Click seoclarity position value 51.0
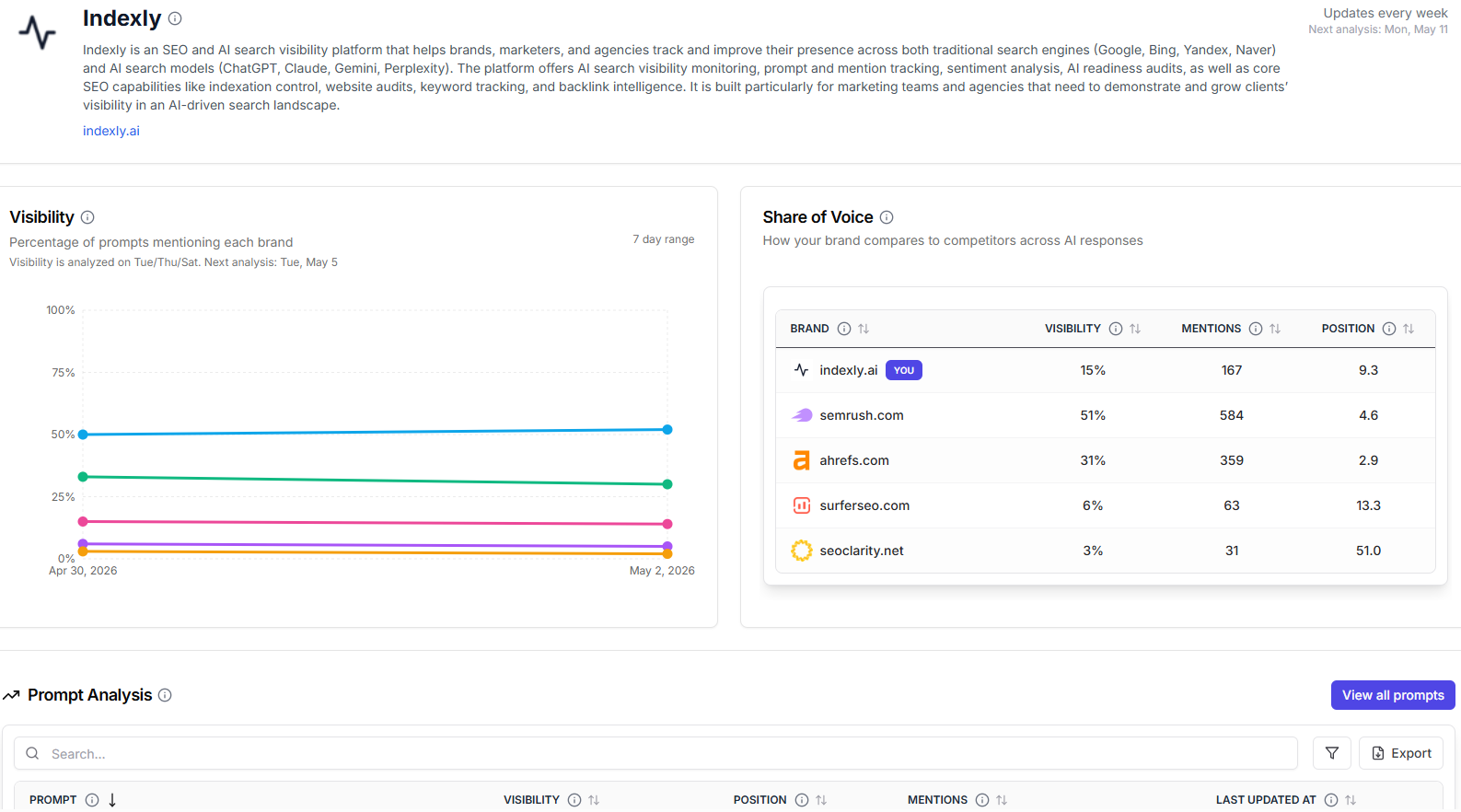The image size is (1461, 812). point(1369,551)
